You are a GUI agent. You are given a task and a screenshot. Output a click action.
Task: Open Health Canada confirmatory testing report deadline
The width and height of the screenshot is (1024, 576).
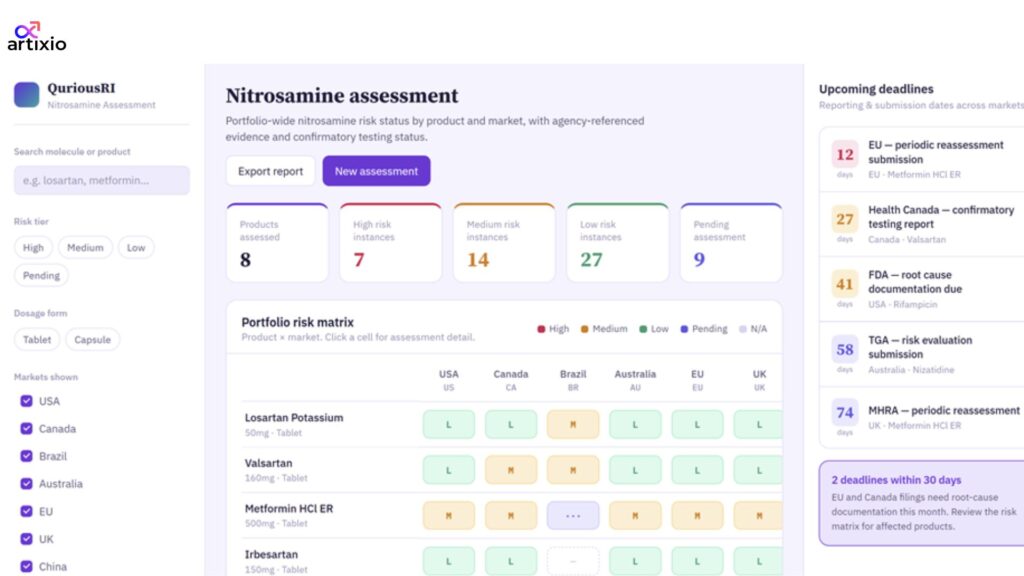pyautogui.click(x=921, y=224)
